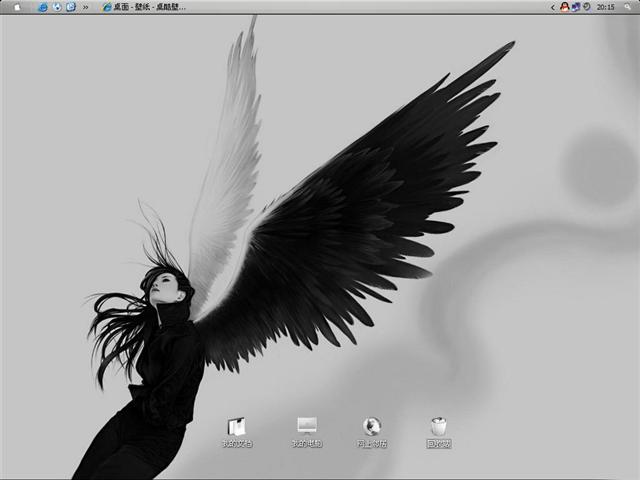The image size is (640, 480).
Task: Open the Apple-logo start menu button
Action: pyautogui.click(x=16, y=7)
